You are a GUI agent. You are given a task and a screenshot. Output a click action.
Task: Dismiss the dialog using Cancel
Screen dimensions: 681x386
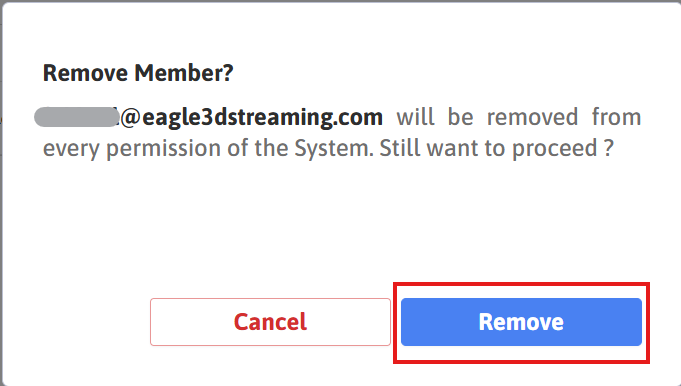270,322
